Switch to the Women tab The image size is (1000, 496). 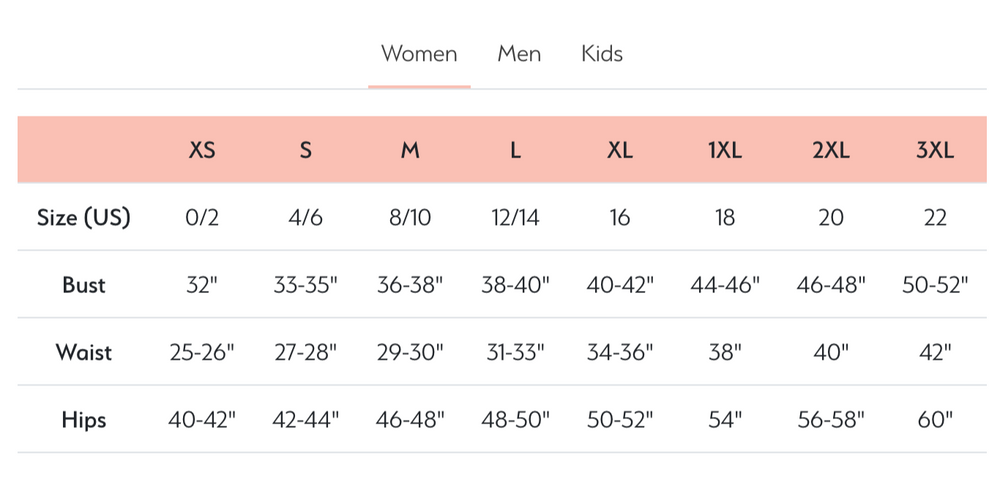point(419,54)
